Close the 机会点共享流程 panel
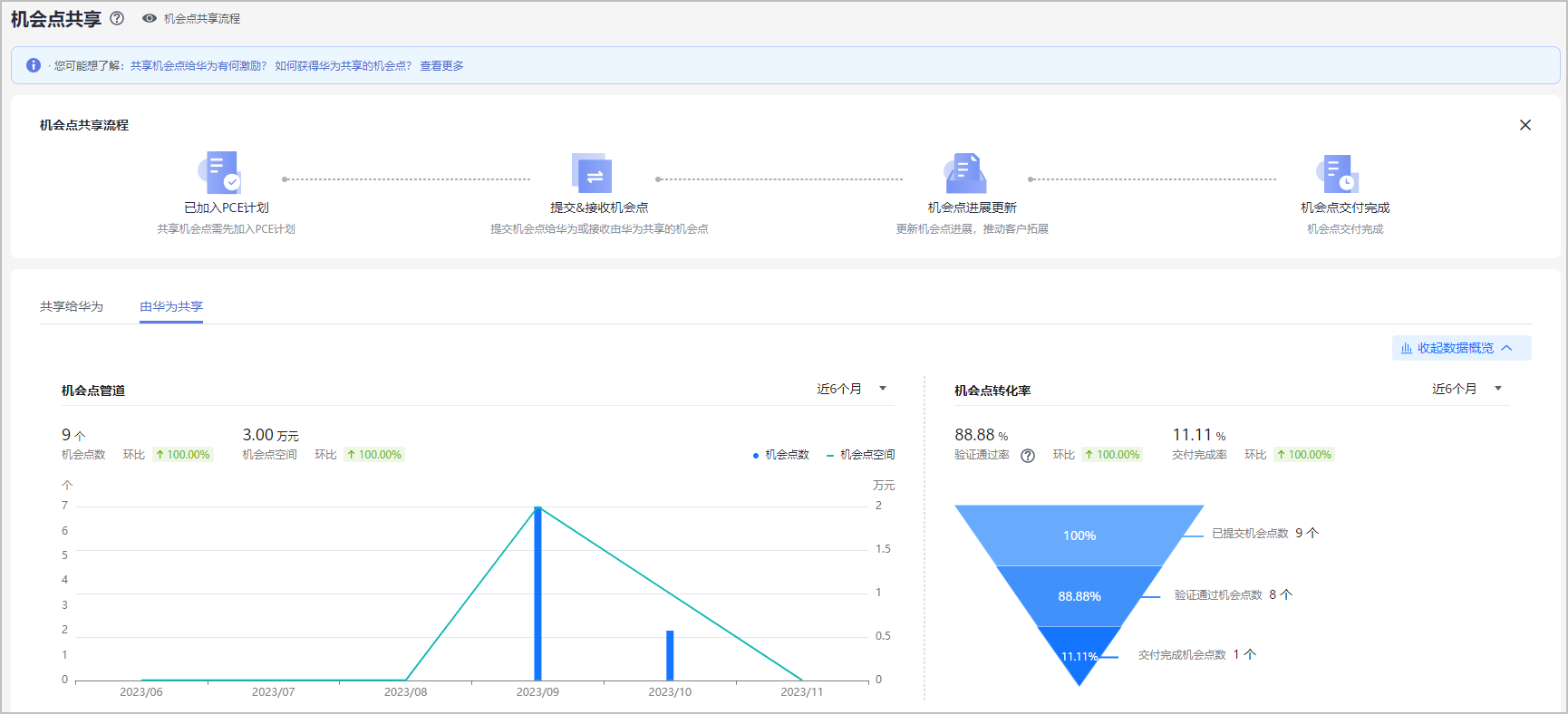 tap(1524, 125)
